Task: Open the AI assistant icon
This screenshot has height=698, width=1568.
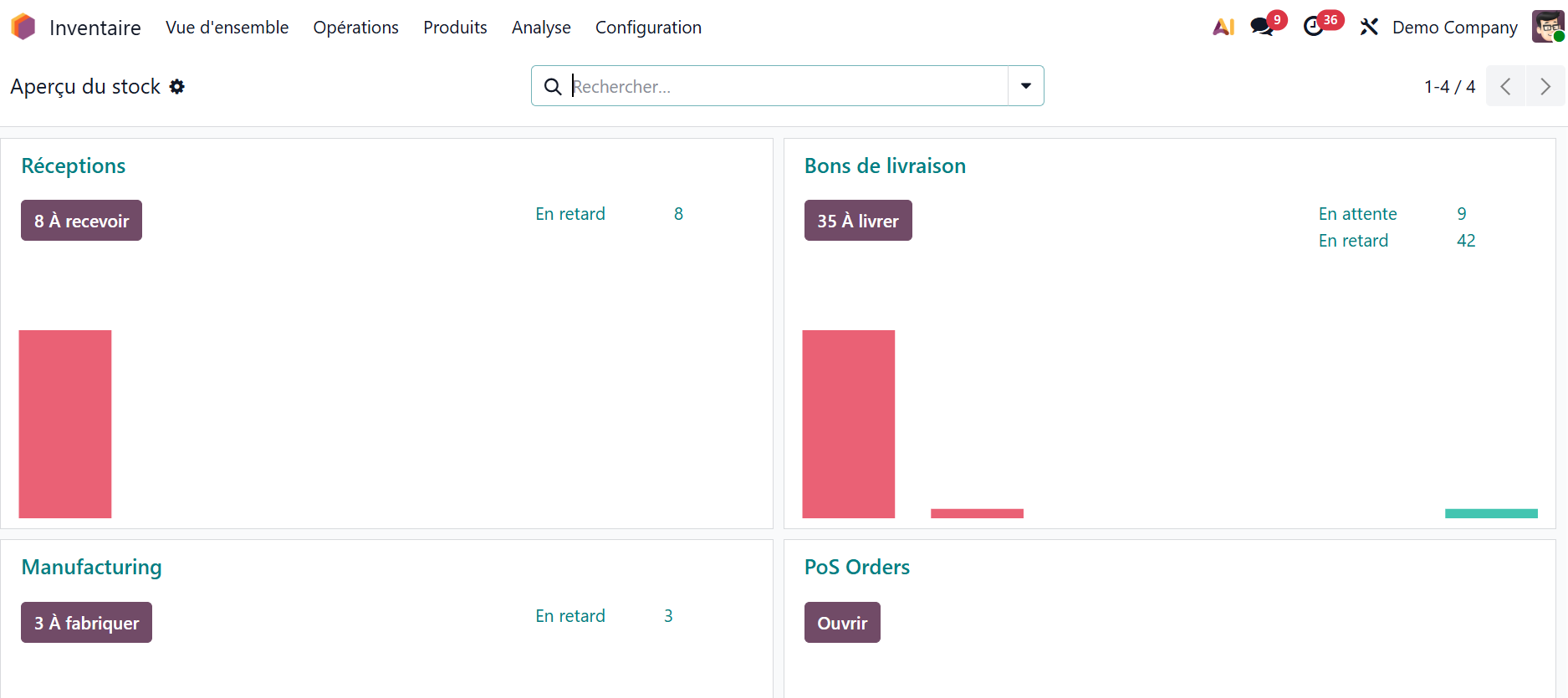Action: (x=1223, y=27)
